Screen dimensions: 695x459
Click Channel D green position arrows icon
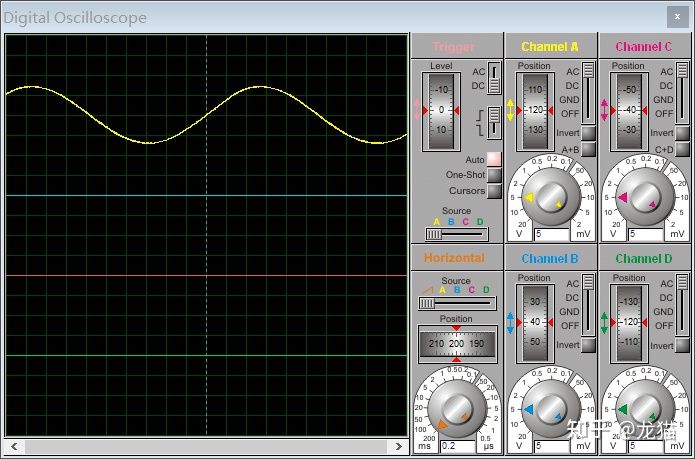point(604,323)
